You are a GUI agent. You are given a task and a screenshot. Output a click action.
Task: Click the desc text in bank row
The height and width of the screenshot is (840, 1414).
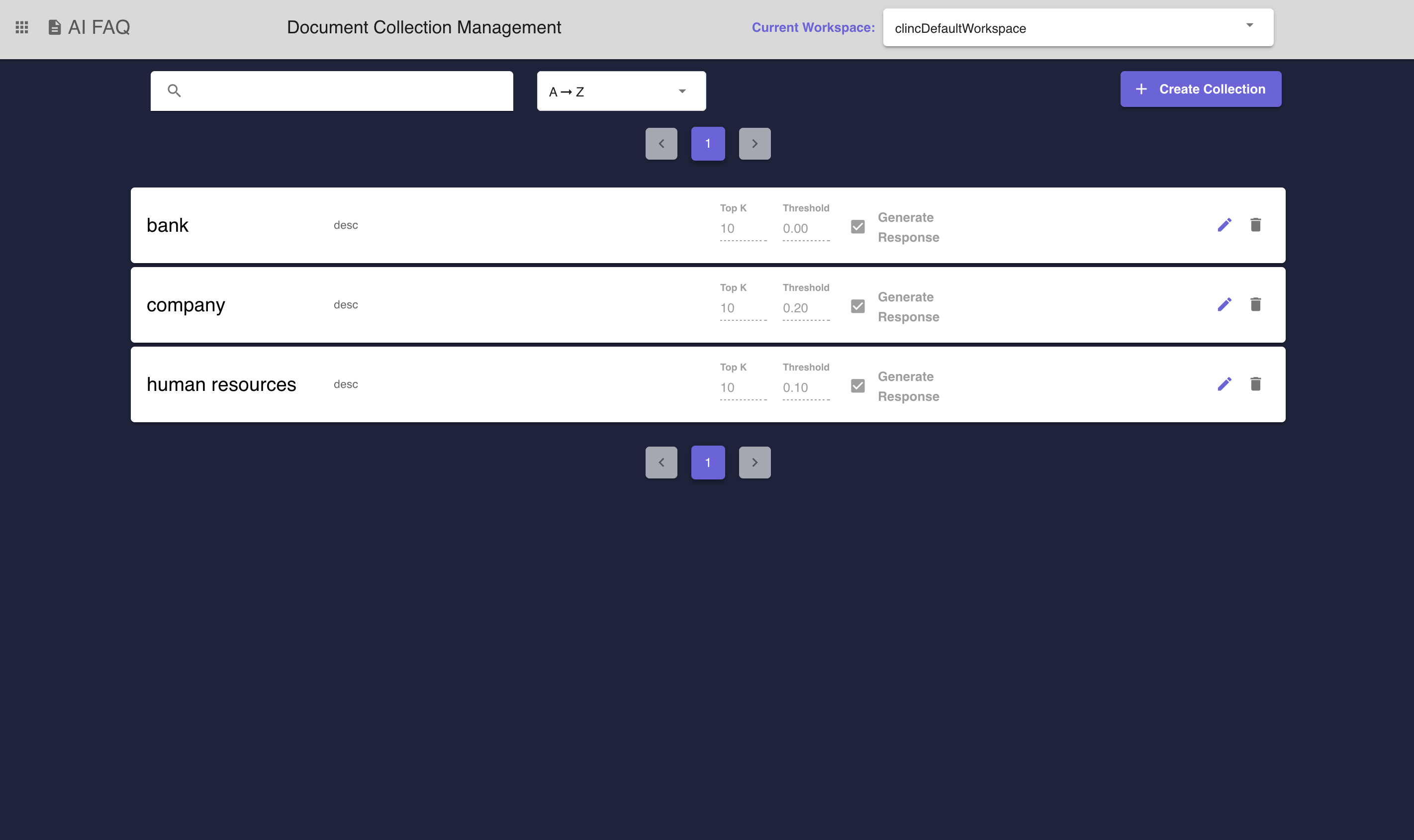pos(345,225)
